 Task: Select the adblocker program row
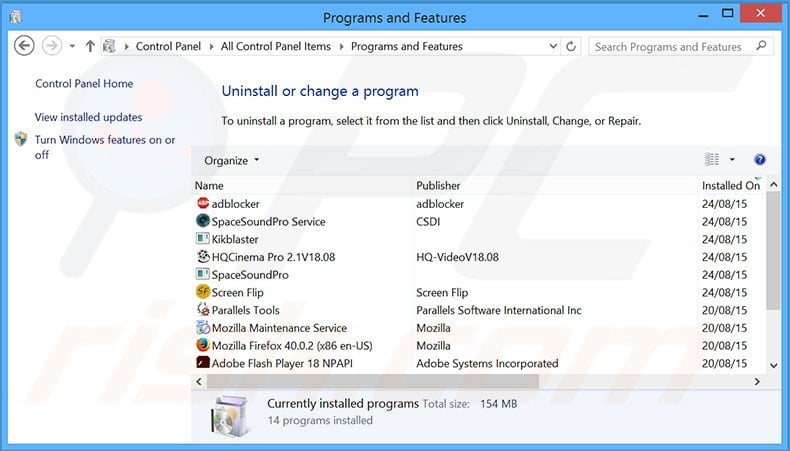[479, 204]
